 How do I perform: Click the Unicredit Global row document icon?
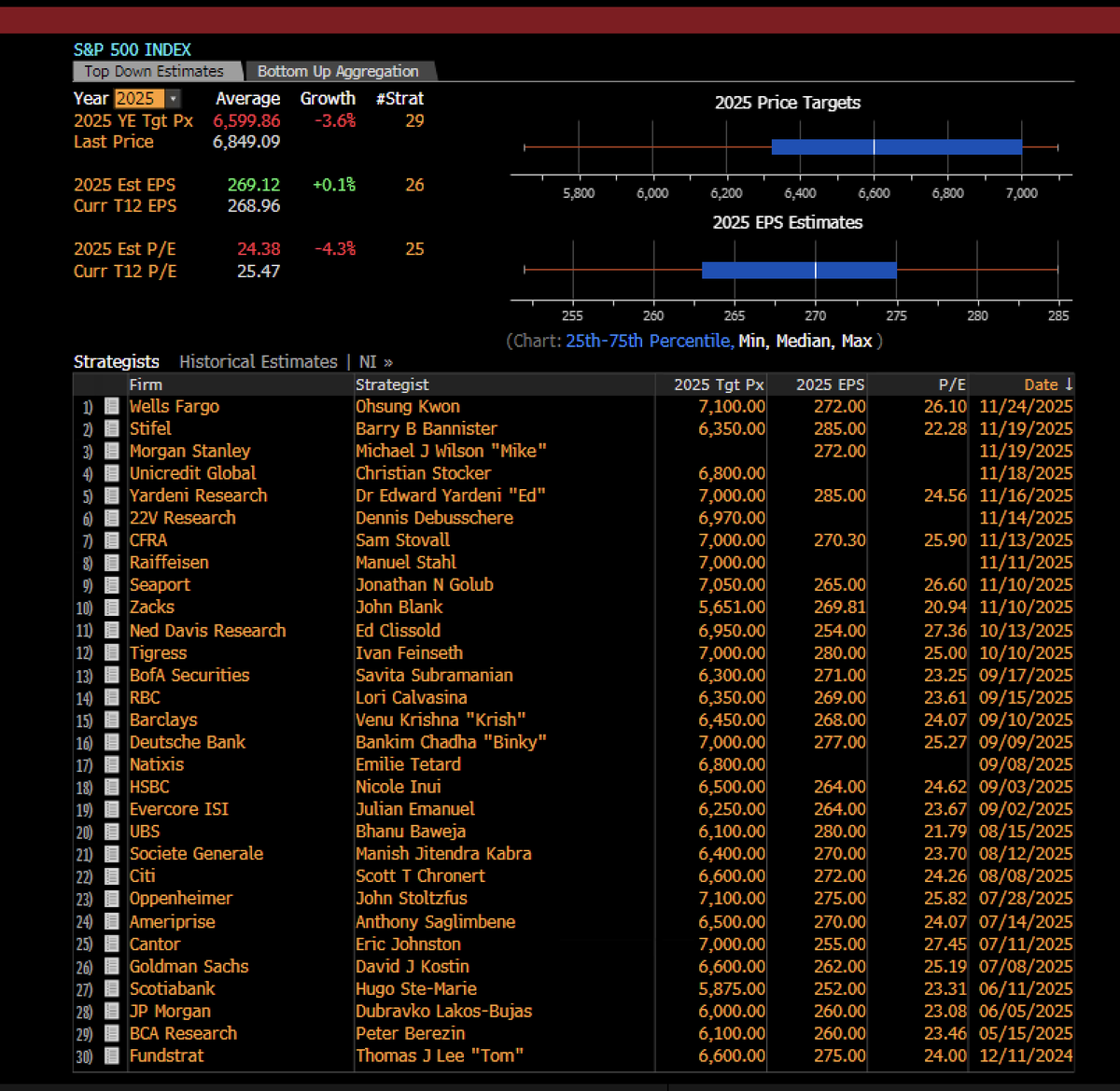click(112, 473)
